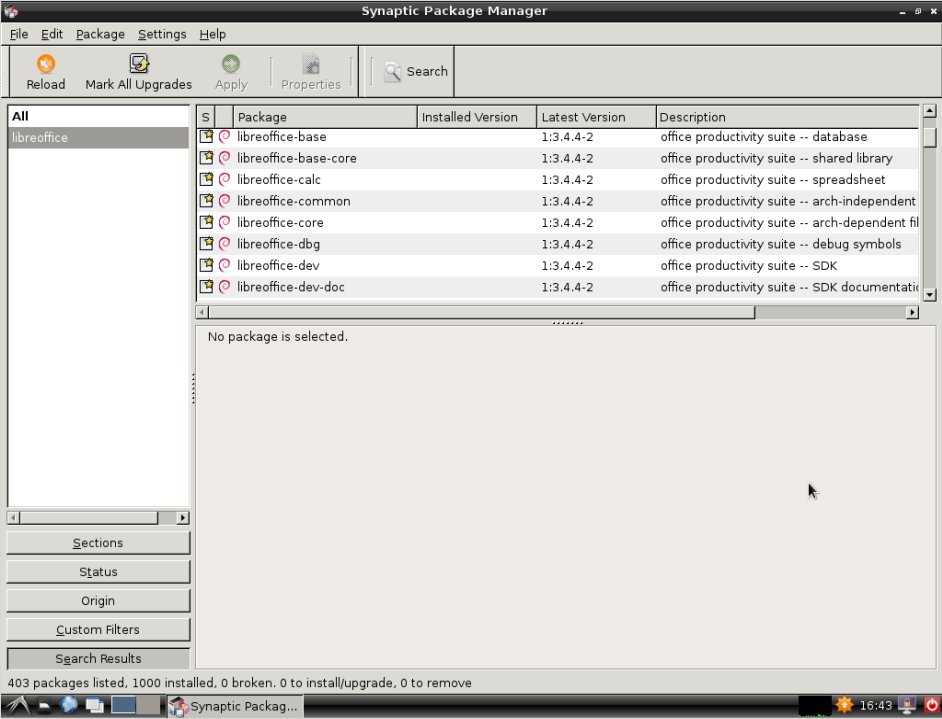
Task: Click the status box for libreoffice-base
Action: click(x=206, y=136)
